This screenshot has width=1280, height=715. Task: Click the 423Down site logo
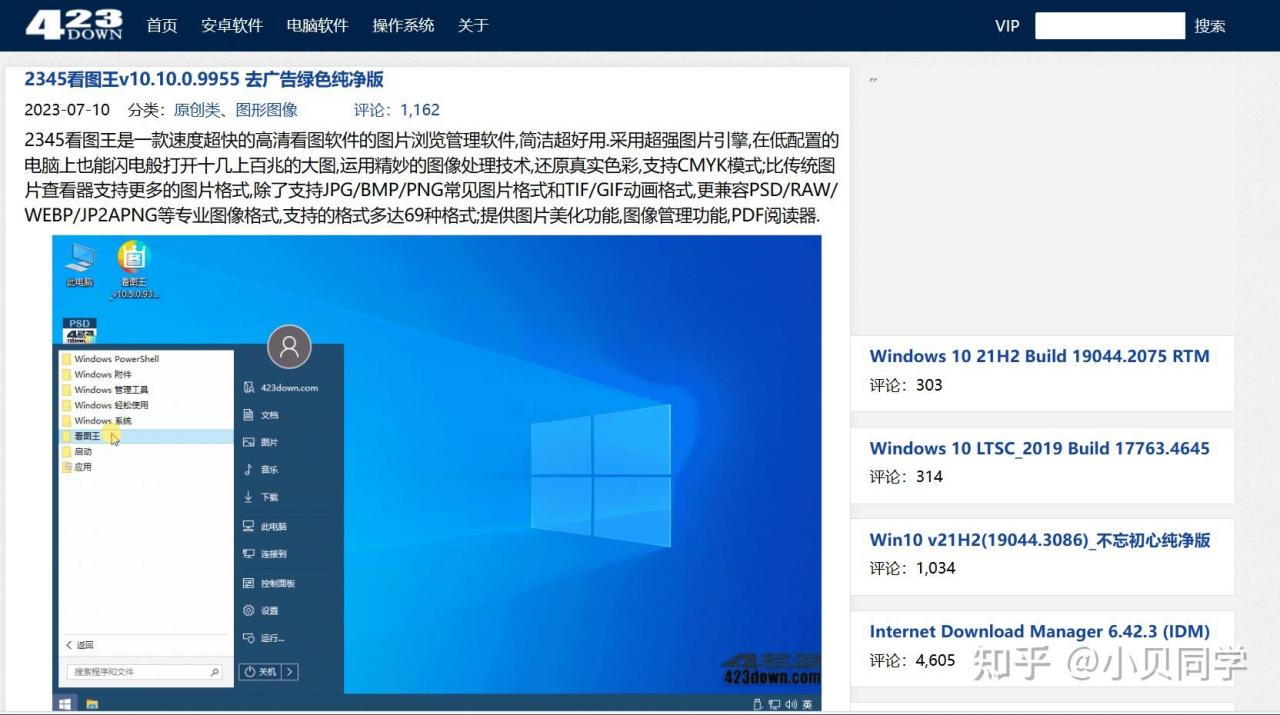(74, 25)
